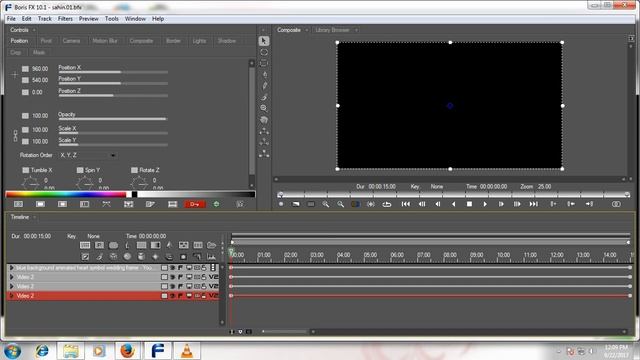This screenshot has height=360, width=640.
Task: Open the Timeline panel dropdown arrow
Action: tap(35, 217)
